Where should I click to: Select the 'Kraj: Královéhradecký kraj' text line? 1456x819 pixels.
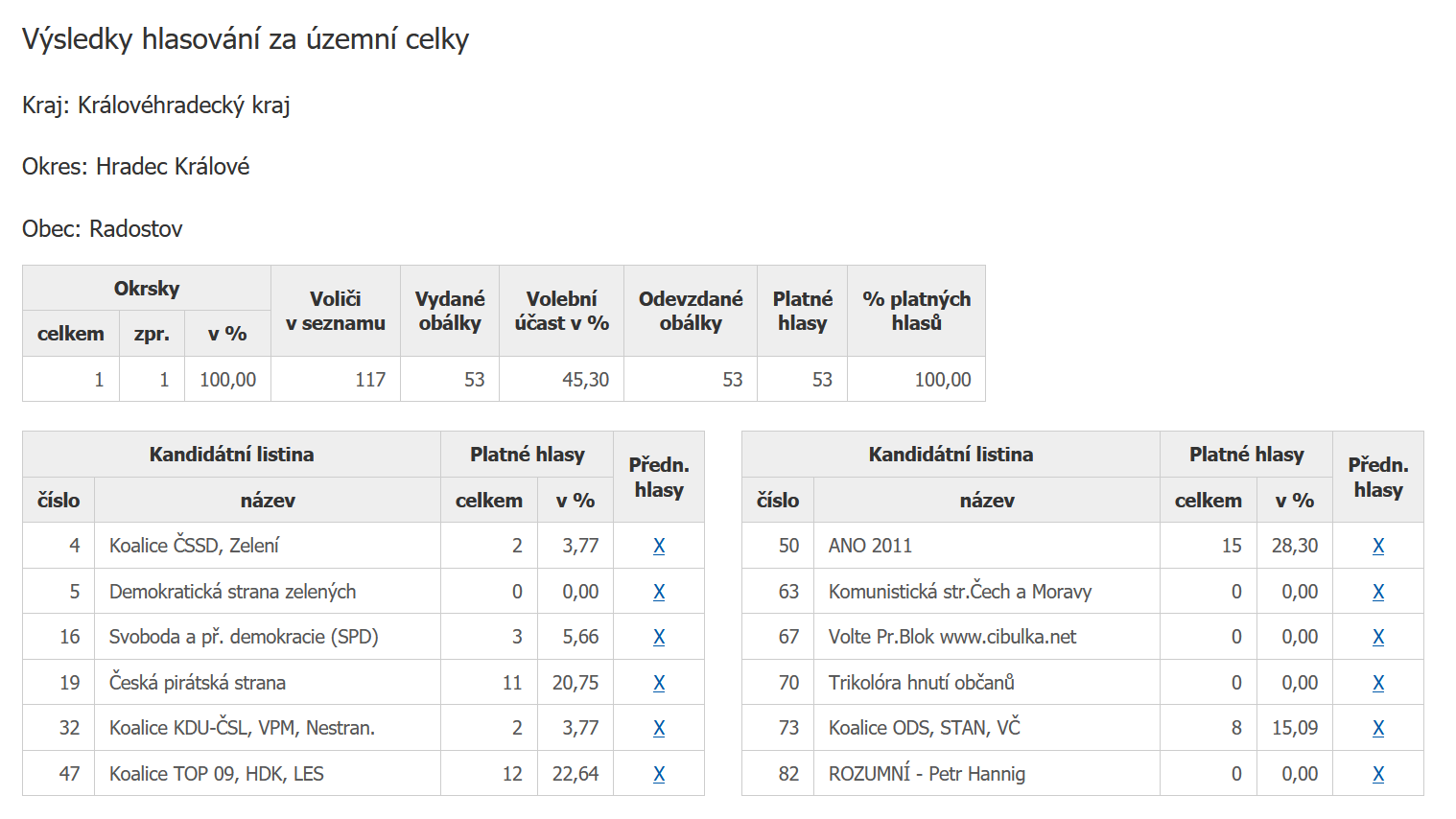tap(156, 105)
